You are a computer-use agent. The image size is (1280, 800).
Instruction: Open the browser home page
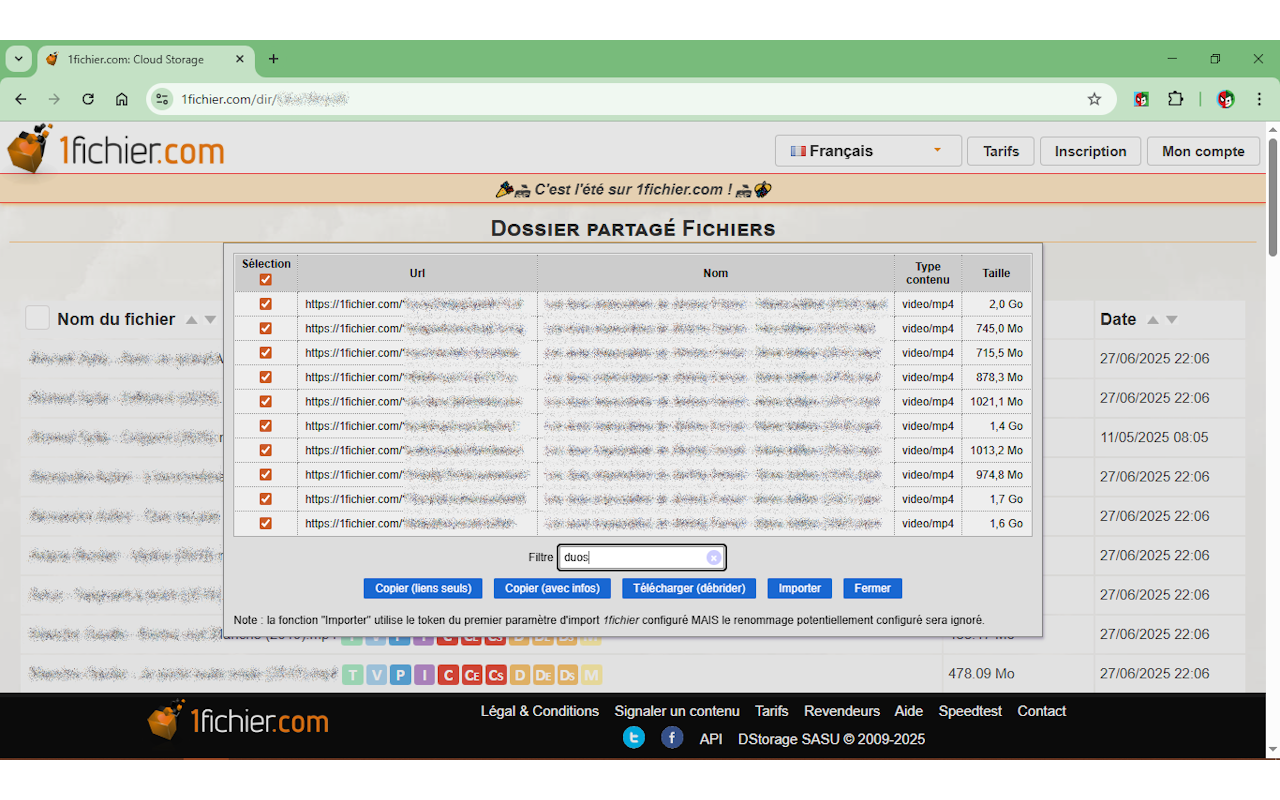click(x=122, y=99)
